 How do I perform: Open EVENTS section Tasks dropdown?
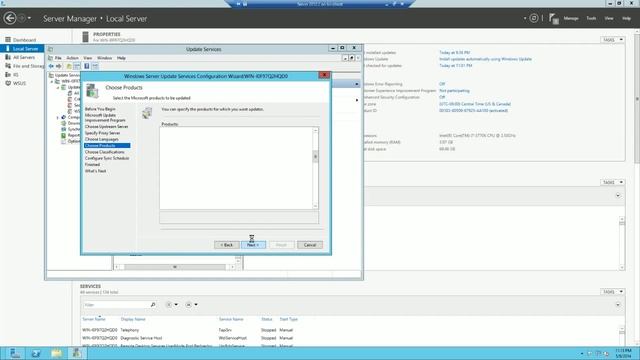click(x=612, y=182)
